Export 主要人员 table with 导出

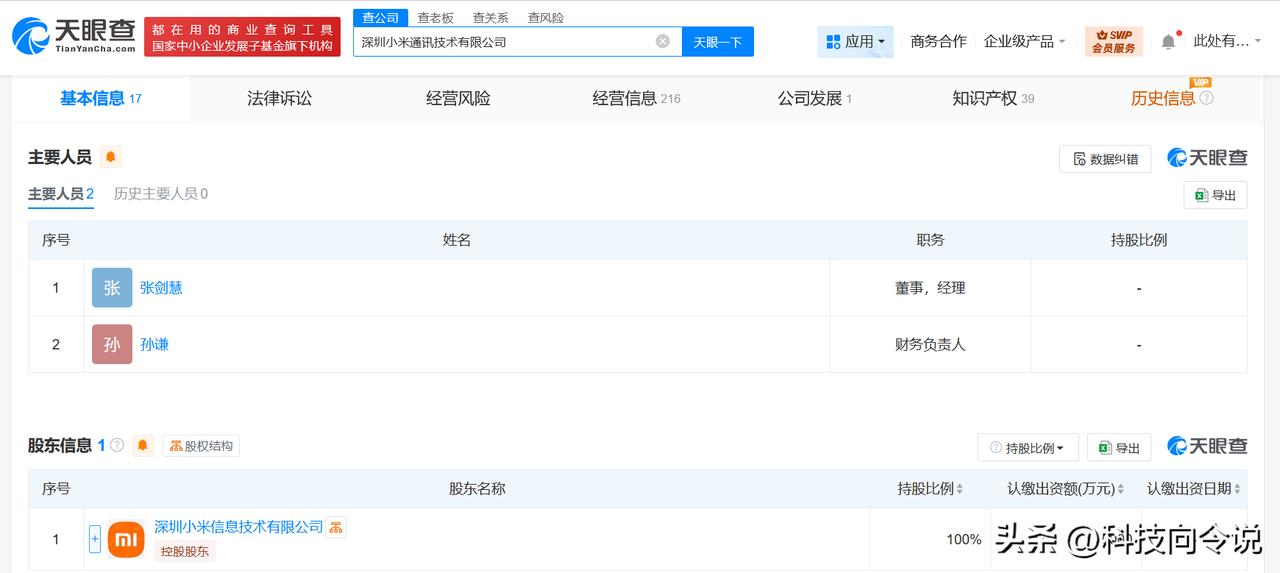point(1215,195)
